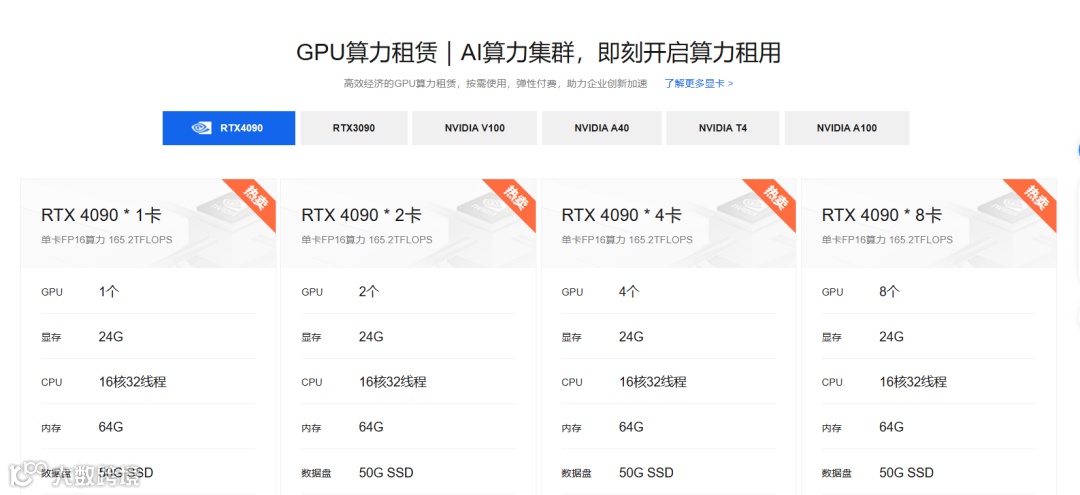Click the NVIDIA logo in RTX4090 tab

(x=201, y=128)
